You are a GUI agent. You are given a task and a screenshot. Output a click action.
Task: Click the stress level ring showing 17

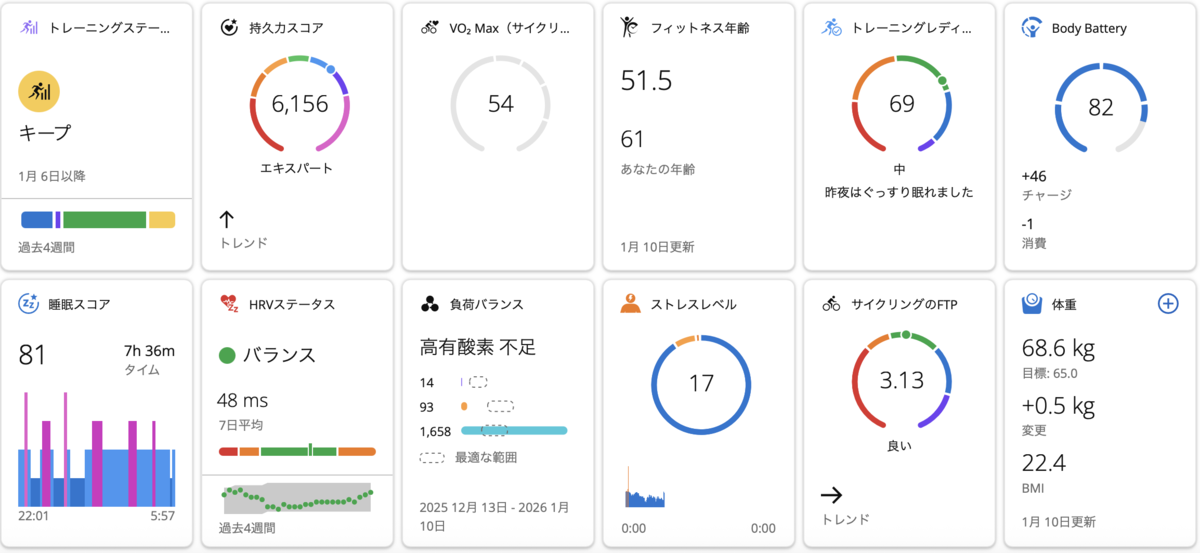coord(701,383)
